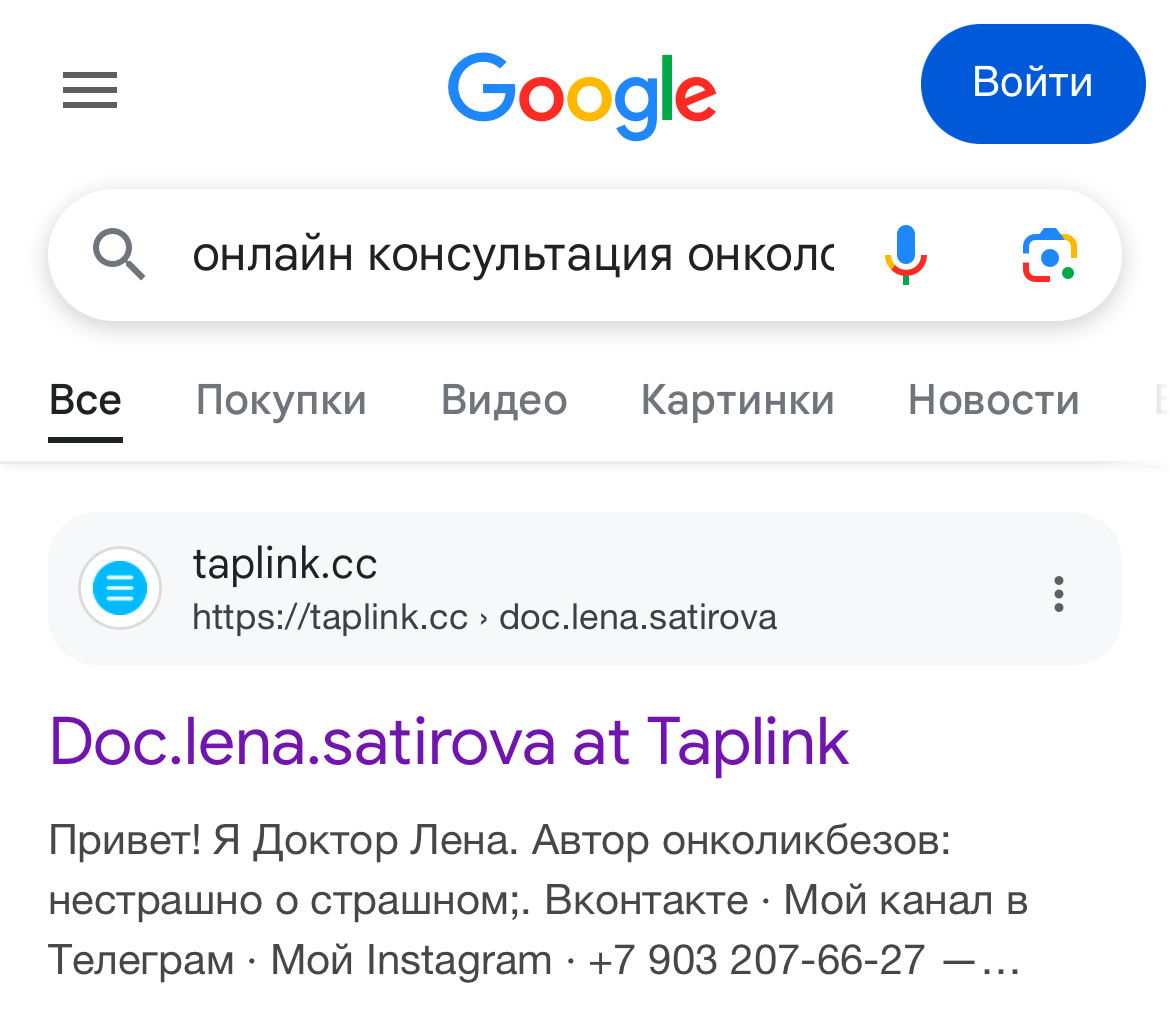This screenshot has width=1170, height=1012.
Task: Open the Новости news tab
Action: tap(992, 399)
